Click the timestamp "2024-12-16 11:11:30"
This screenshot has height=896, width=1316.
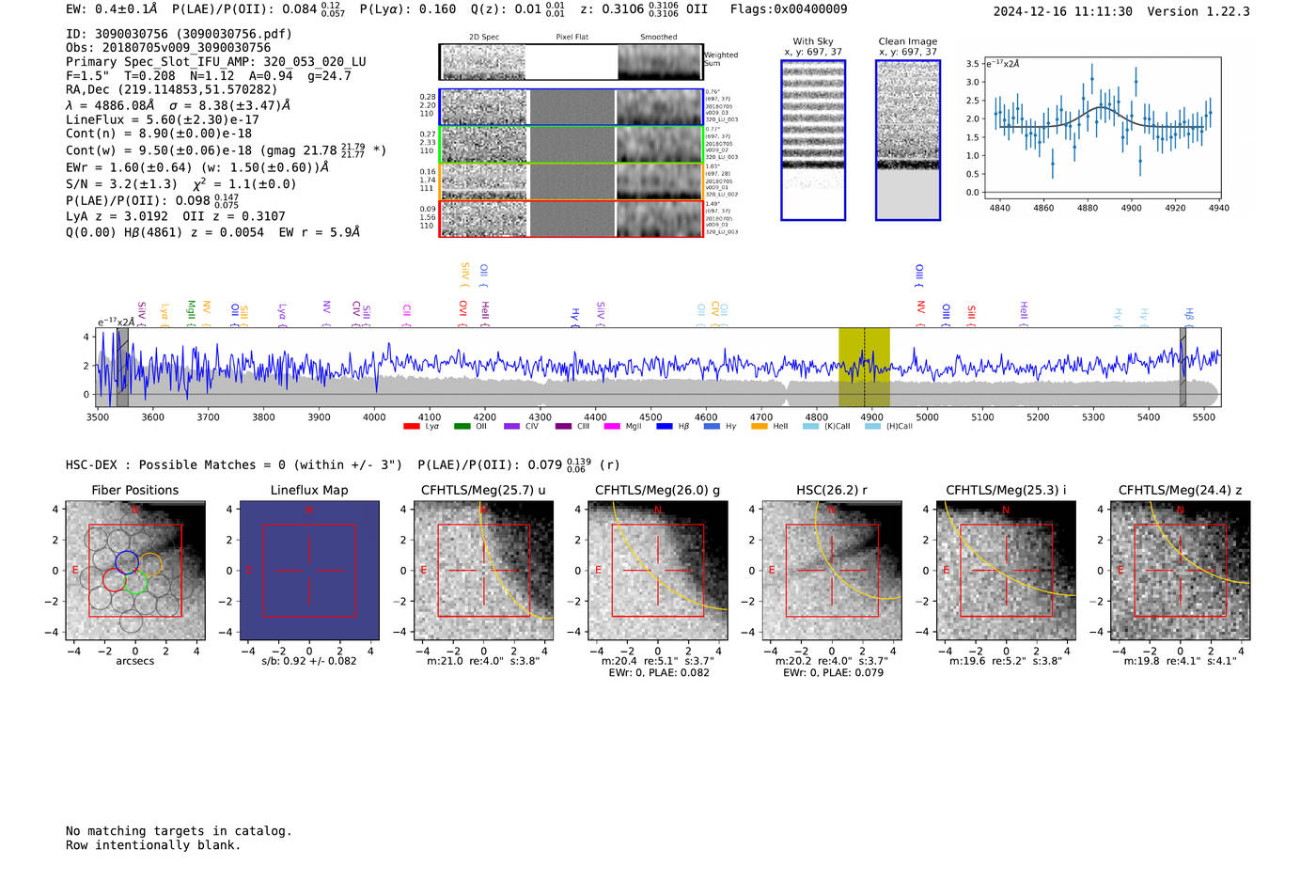tap(1063, 12)
